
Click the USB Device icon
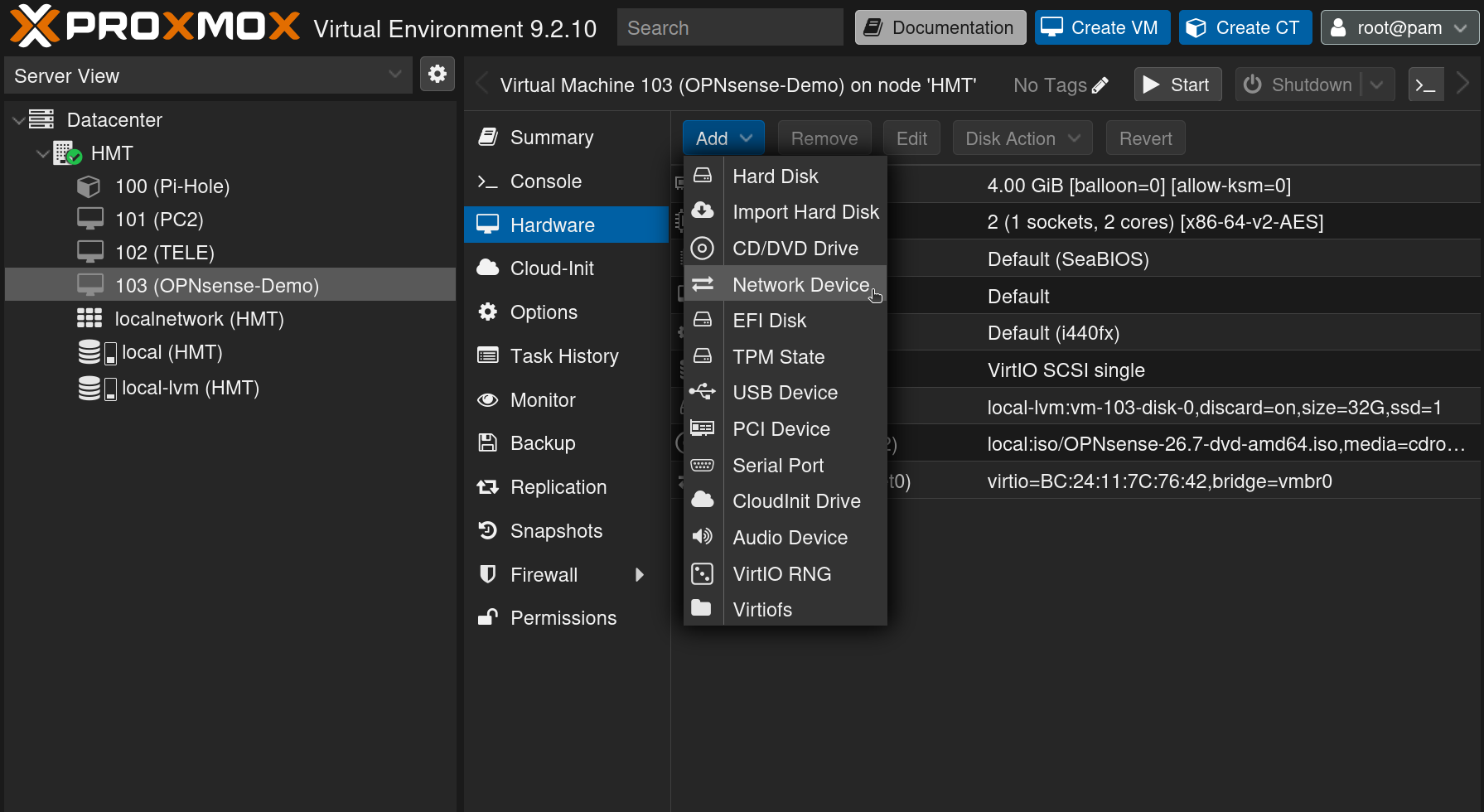coord(703,392)
